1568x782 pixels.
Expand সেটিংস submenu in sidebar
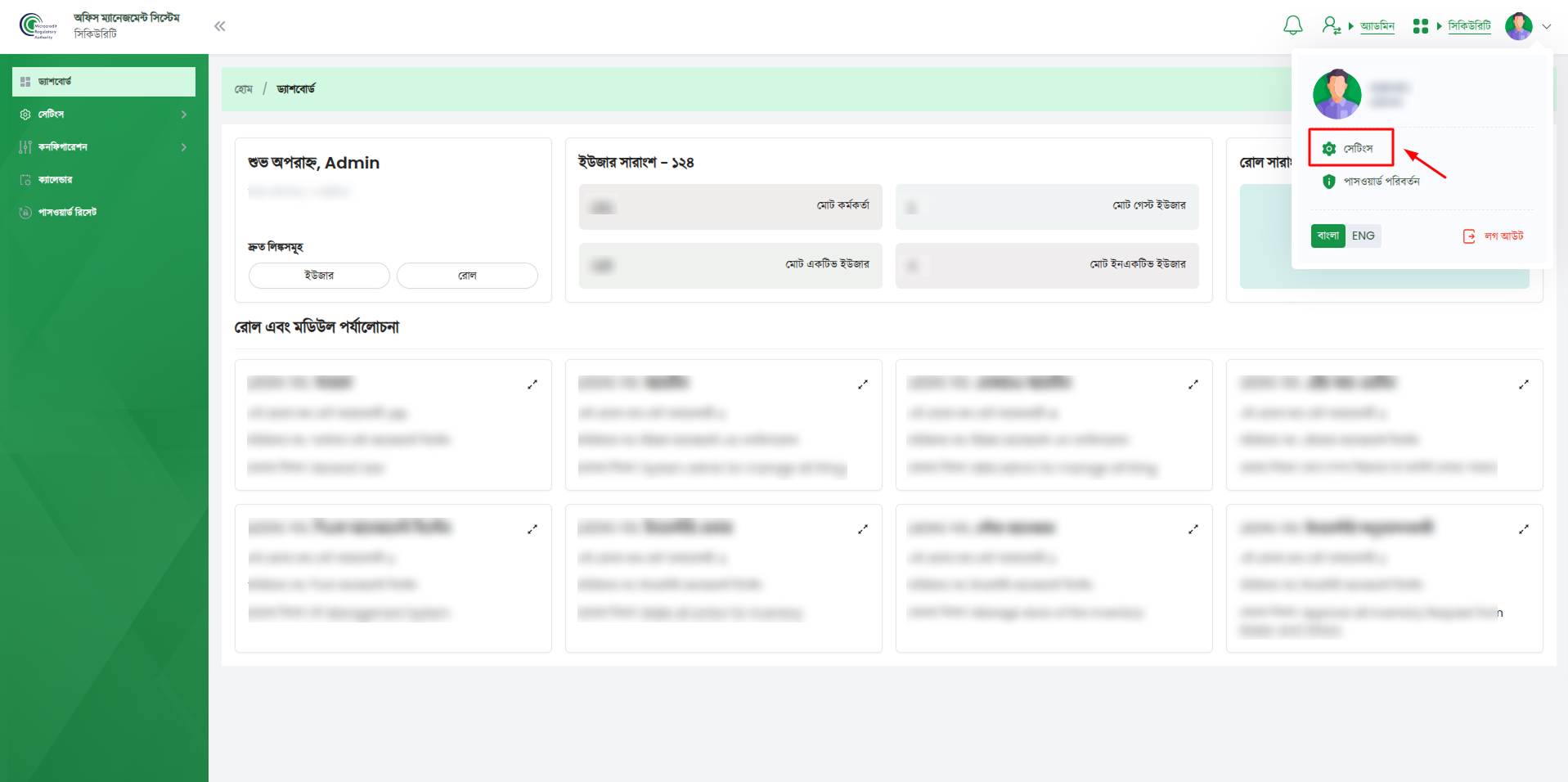click(x=183, y=115)
